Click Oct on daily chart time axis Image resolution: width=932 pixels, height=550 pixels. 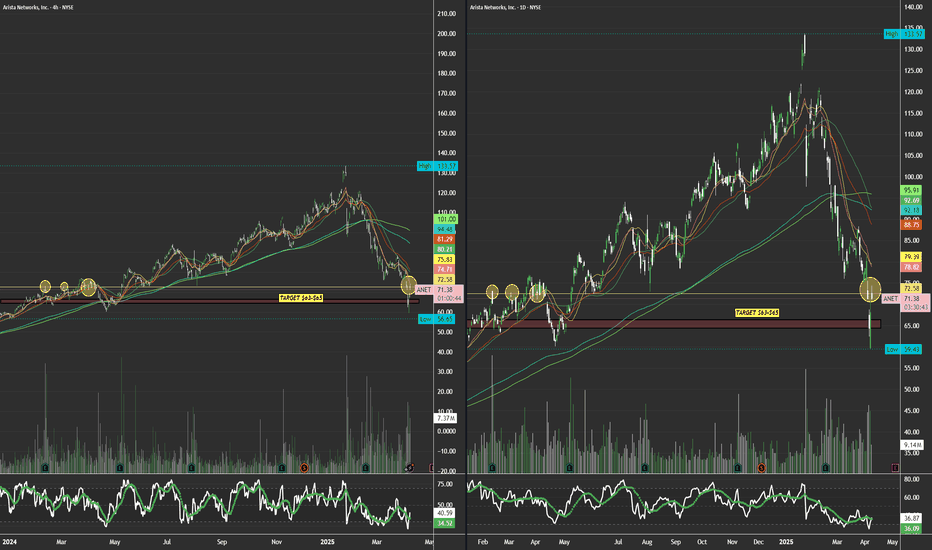click(702, 542)
